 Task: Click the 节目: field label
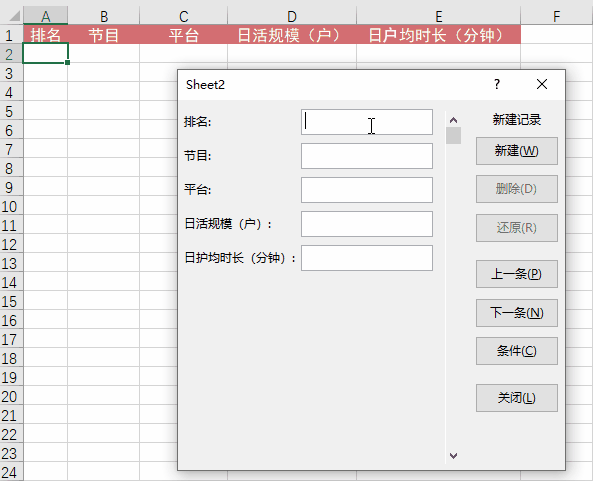(x=197, y=155)
